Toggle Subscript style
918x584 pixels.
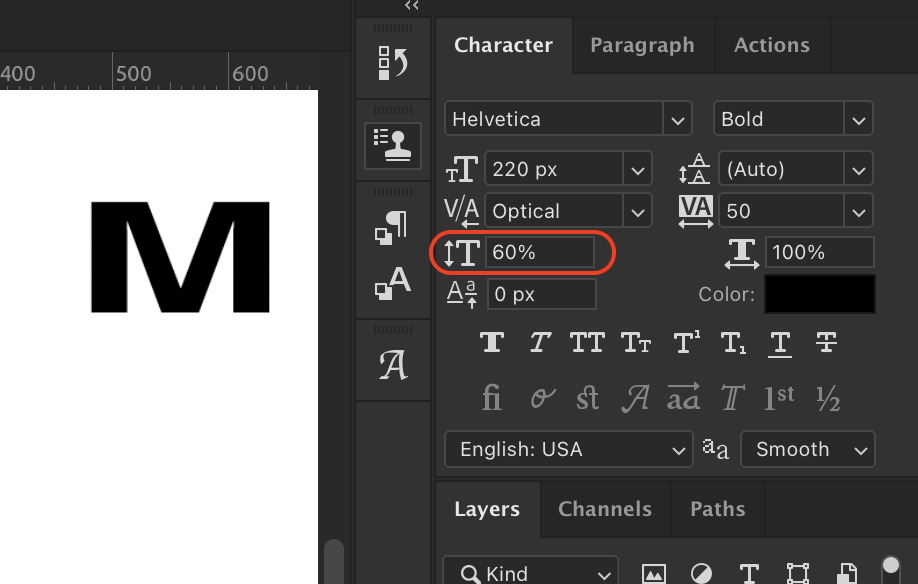734,343
